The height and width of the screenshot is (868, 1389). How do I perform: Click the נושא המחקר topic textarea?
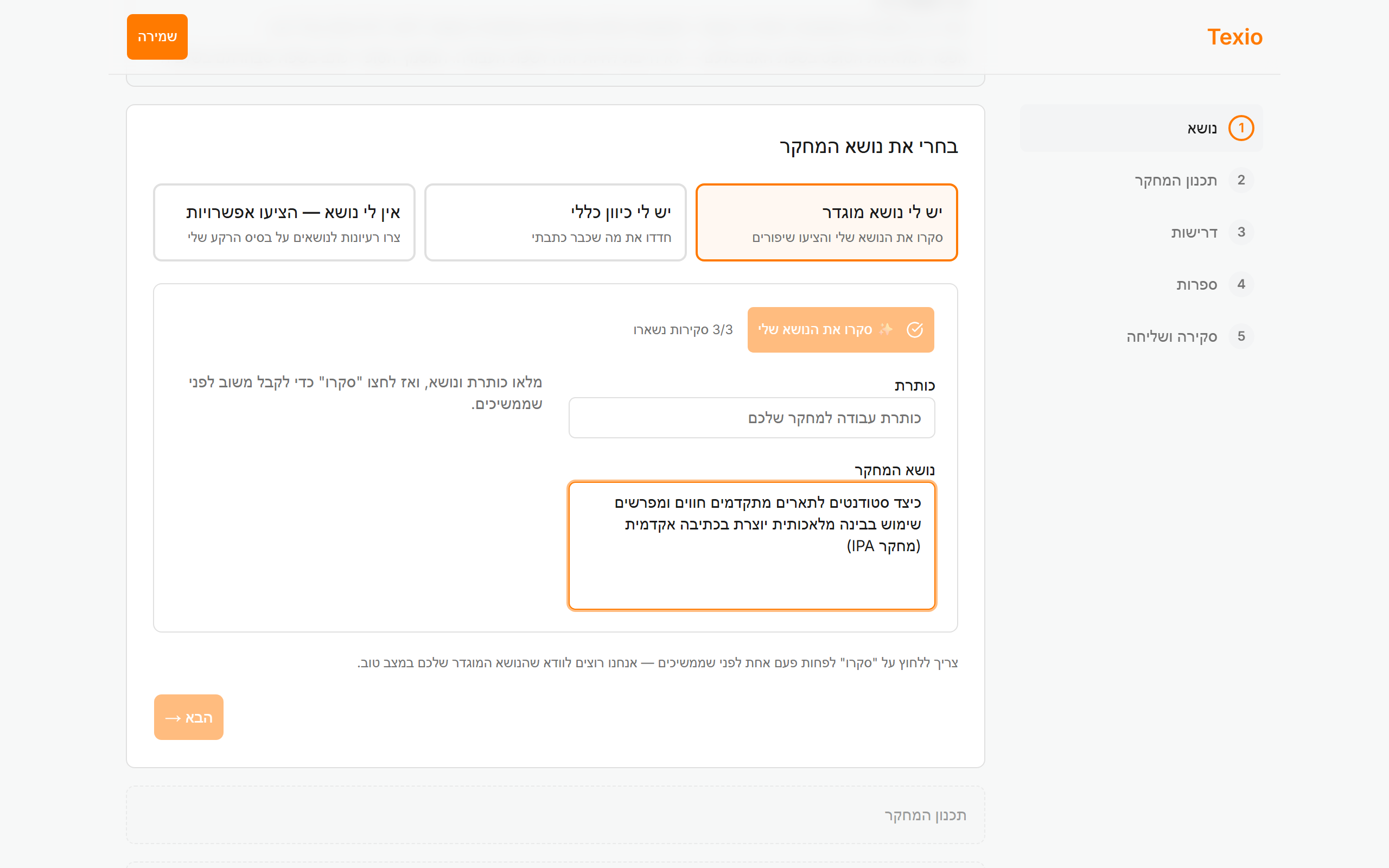click(x=751, y=545)
